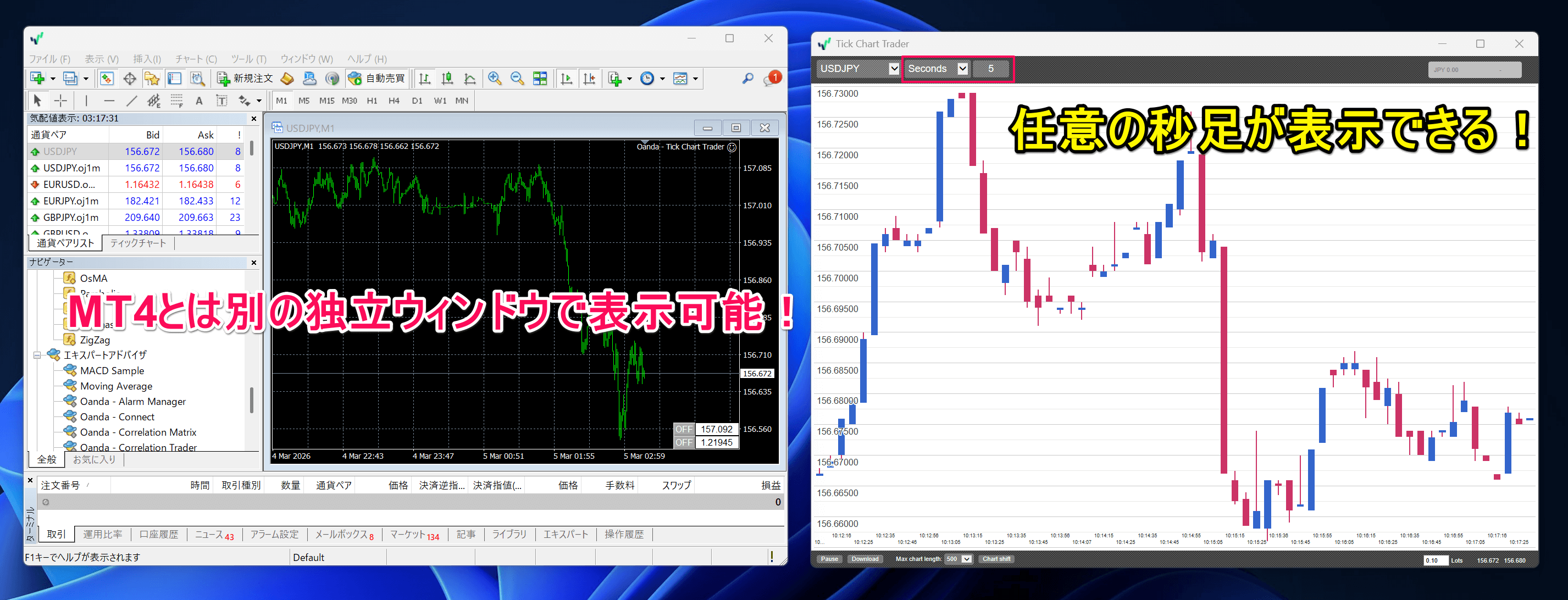Image resolution: width=1568 pixels, height=600 pixels.
Task: Select the Text label tool
Action: (x=221, y=101)
